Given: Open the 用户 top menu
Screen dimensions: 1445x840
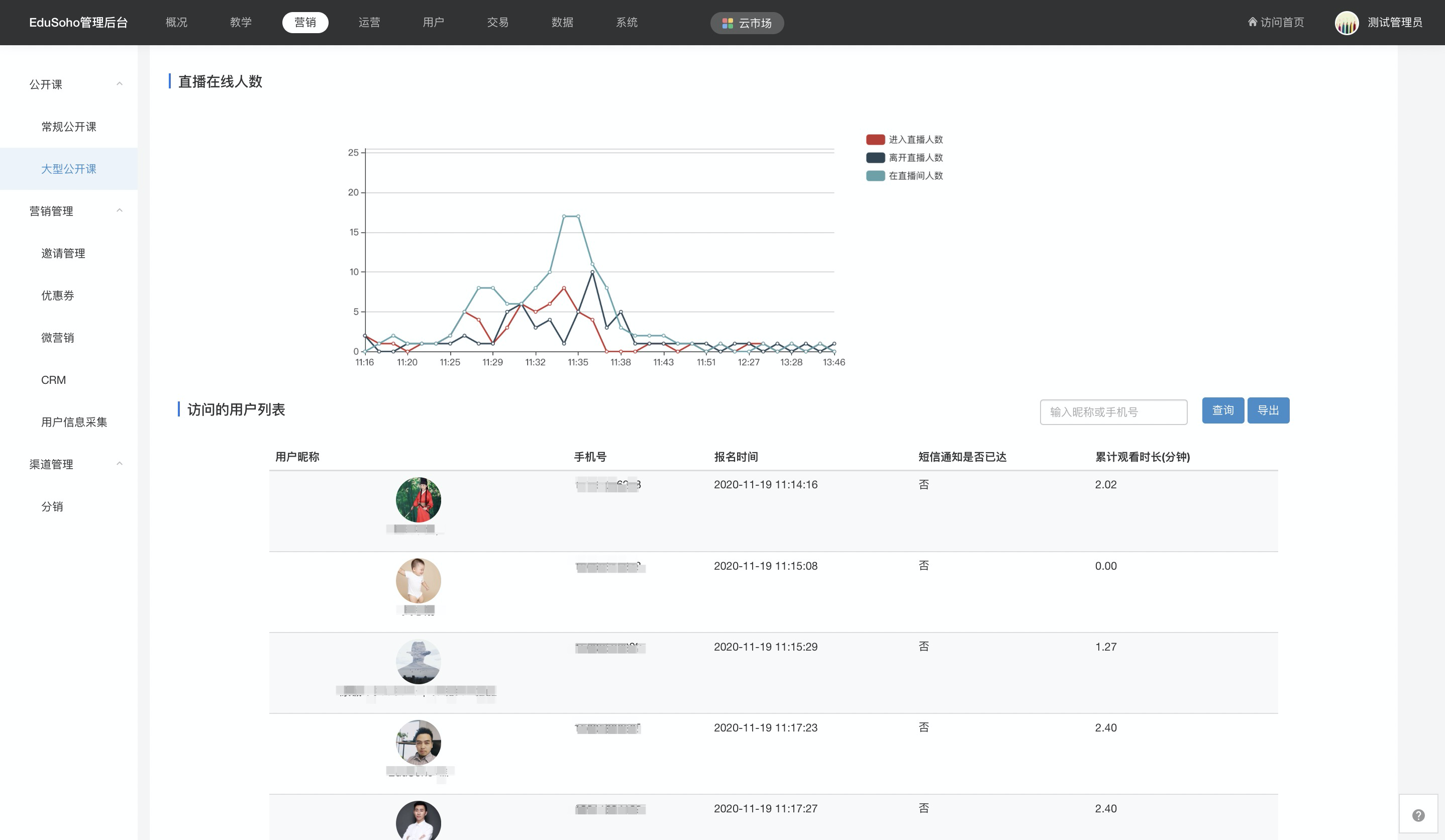Looking at the screenshot, I should tap(434, 23).
